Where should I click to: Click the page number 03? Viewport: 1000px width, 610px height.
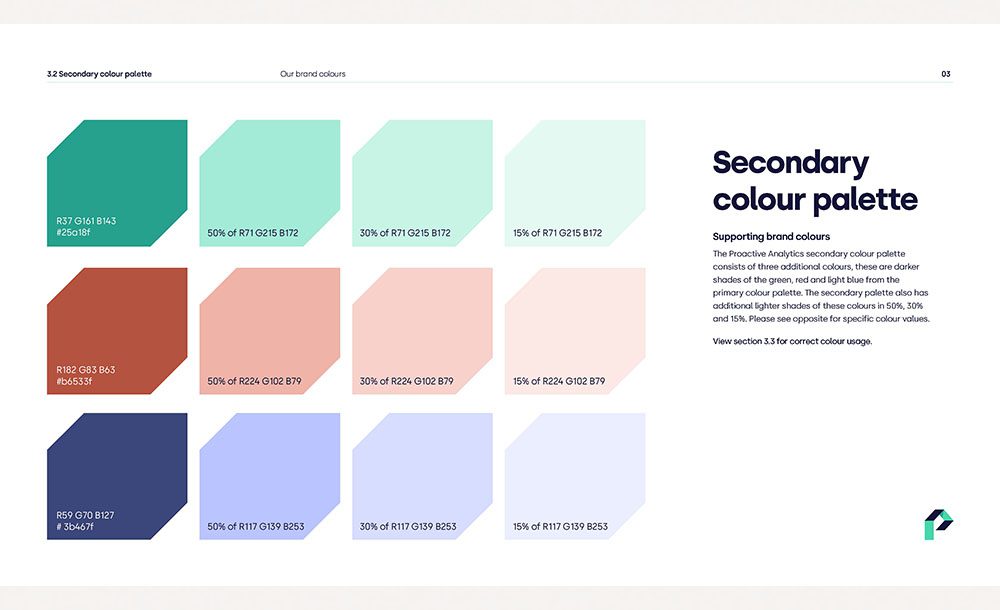pos(946,74)
